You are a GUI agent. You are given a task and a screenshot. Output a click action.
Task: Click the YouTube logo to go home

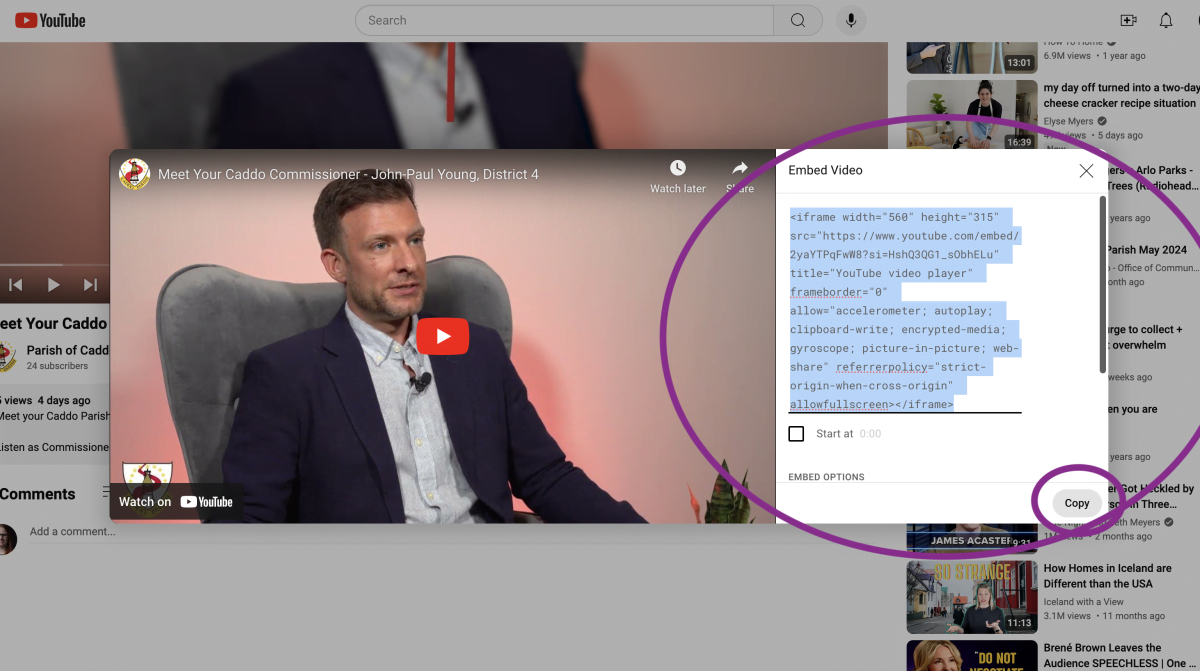[50, 20]
